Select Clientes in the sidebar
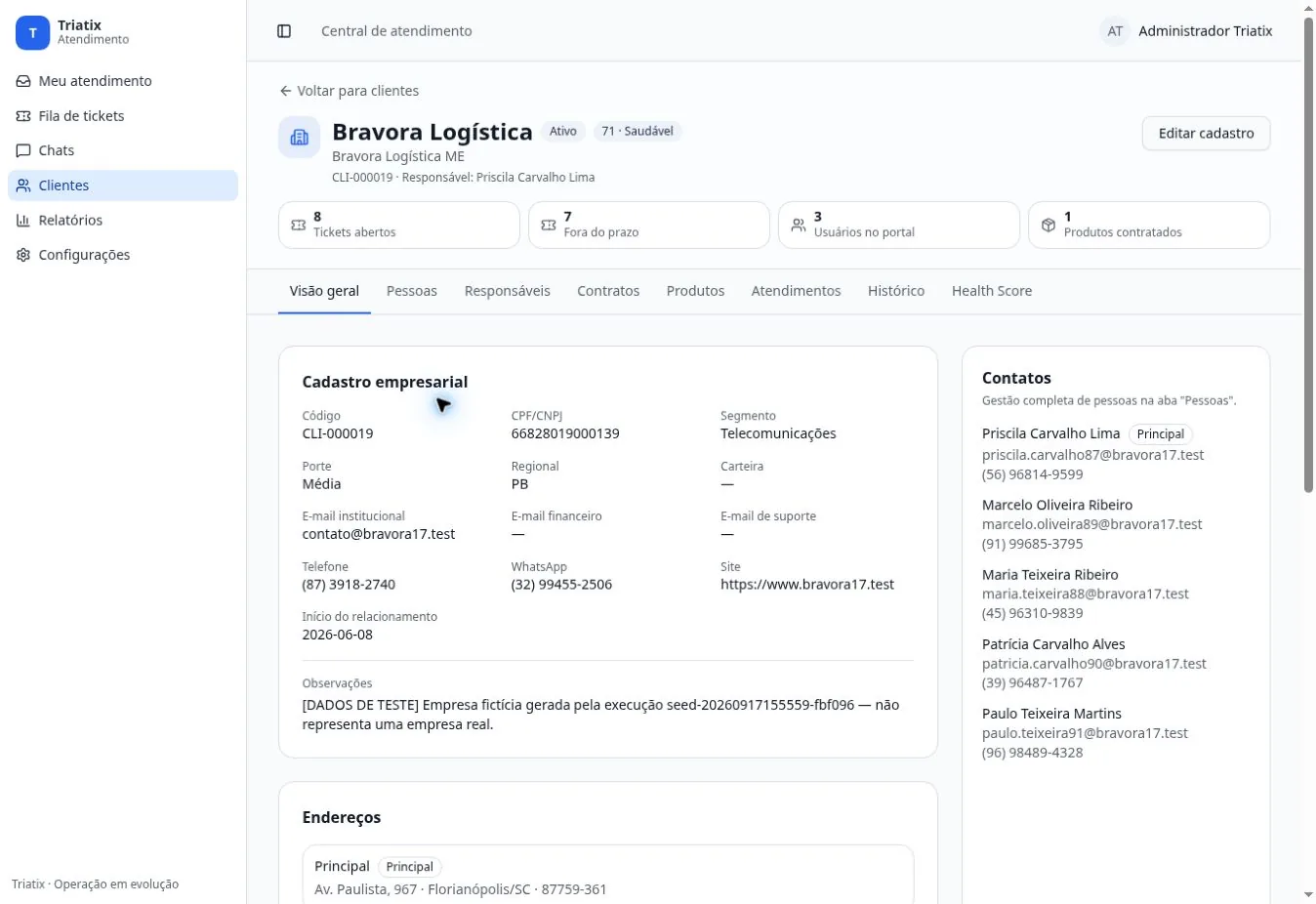This screenshot has height=904, width=1316. (x=123, y=185)
